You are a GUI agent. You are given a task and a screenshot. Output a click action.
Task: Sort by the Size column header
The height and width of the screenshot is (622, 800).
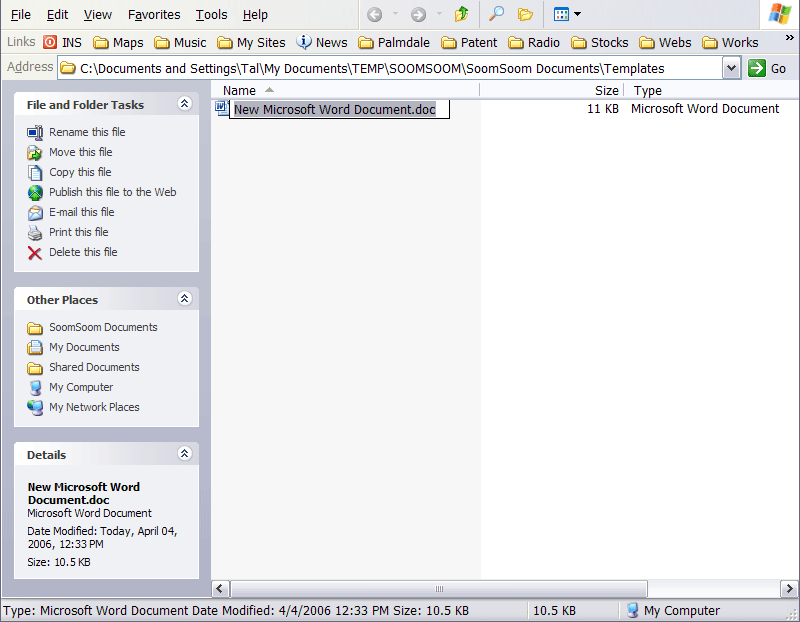click(x=552, y=90)
